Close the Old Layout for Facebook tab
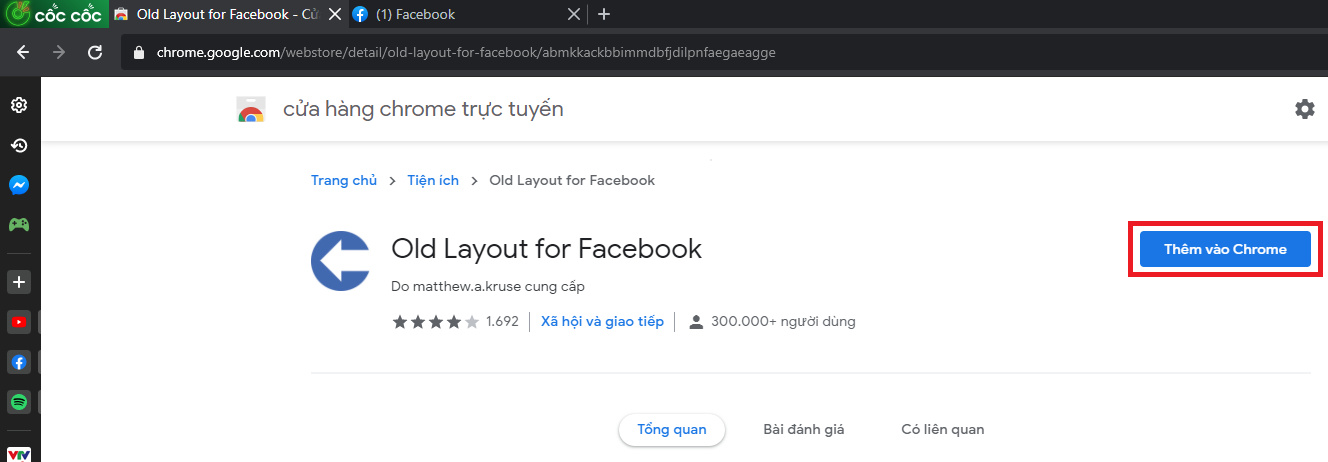 (x=335, y=14)
